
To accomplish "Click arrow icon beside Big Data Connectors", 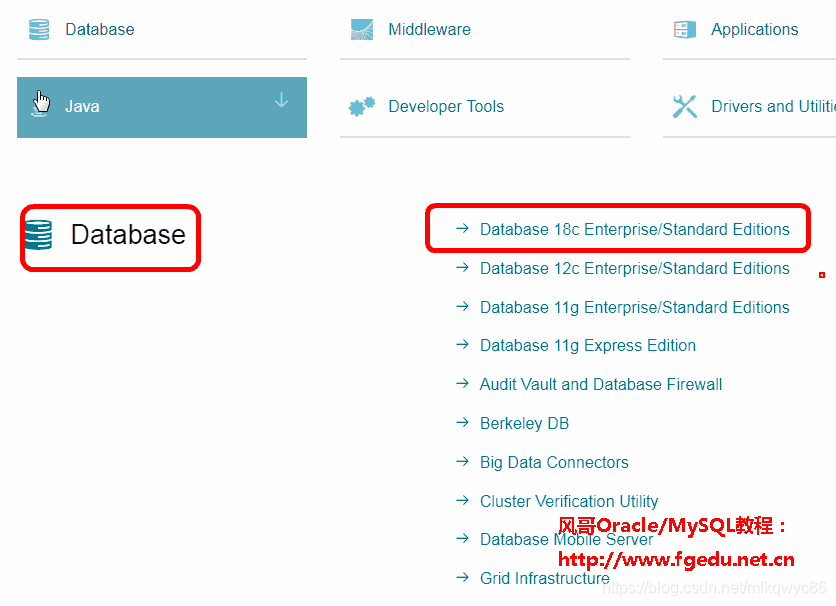I will [x=462, y=461].
